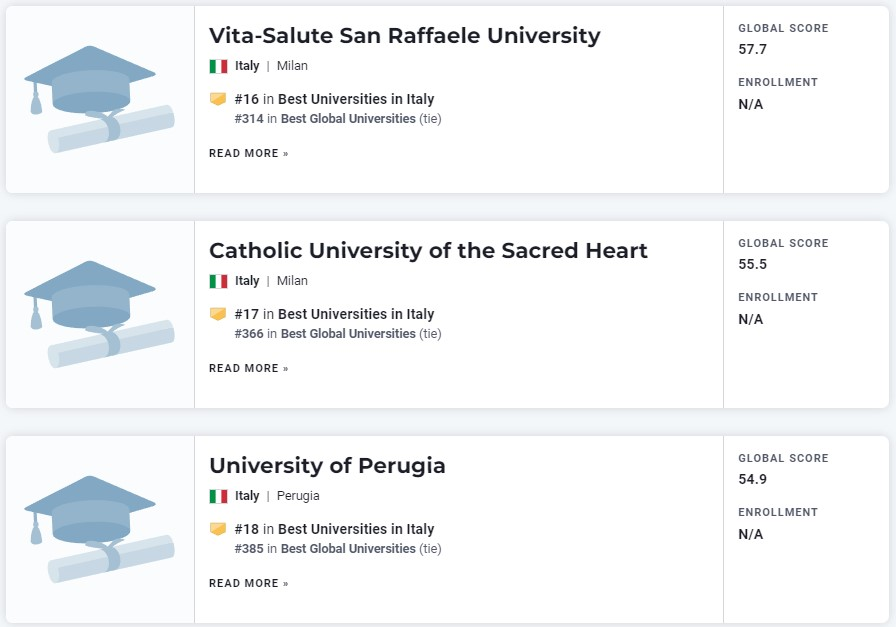
Task: Click Catholic University graduation cap image
Action: click(99, 314)
